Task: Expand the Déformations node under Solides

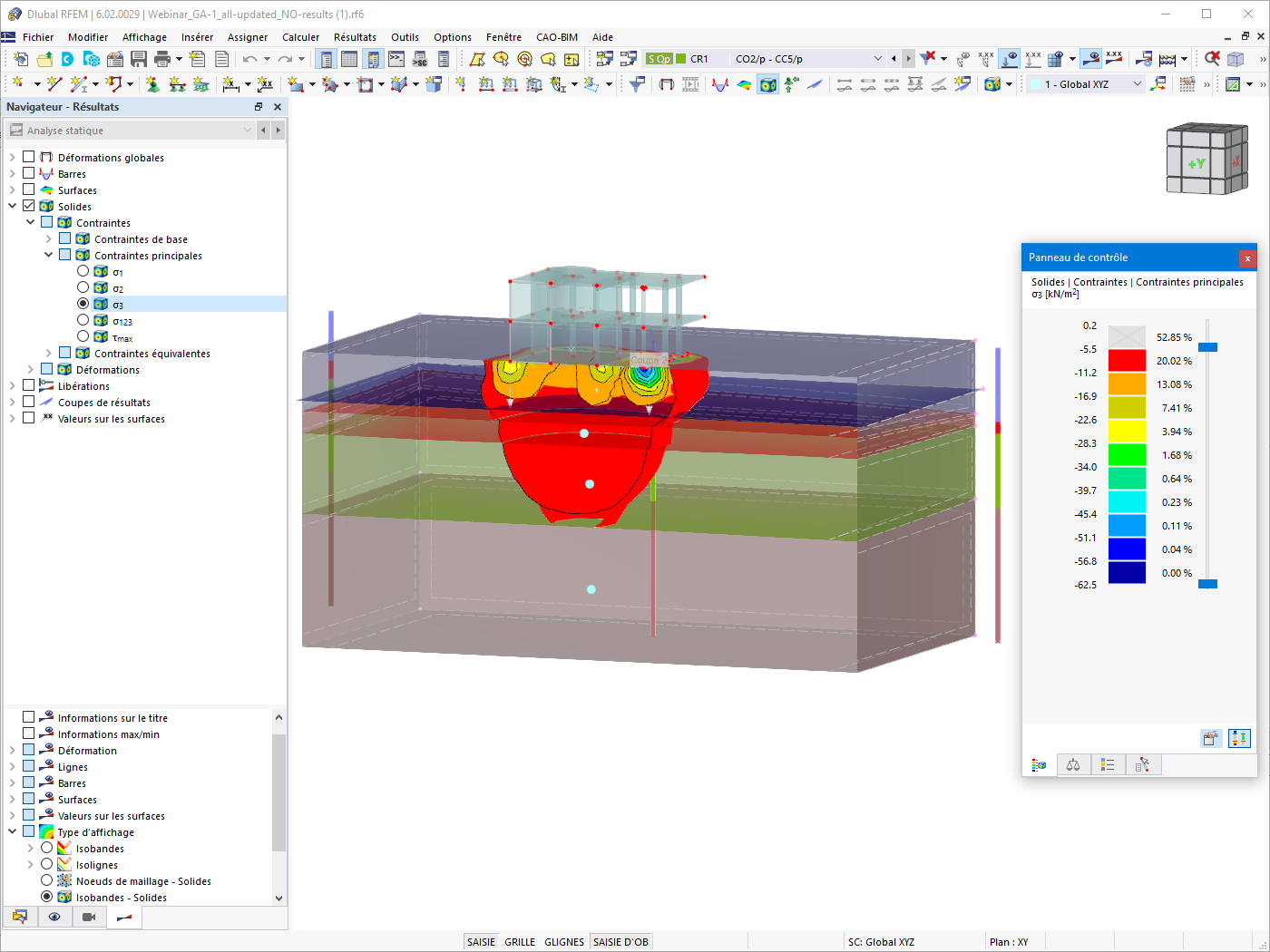Action: (x=31, y=369)
